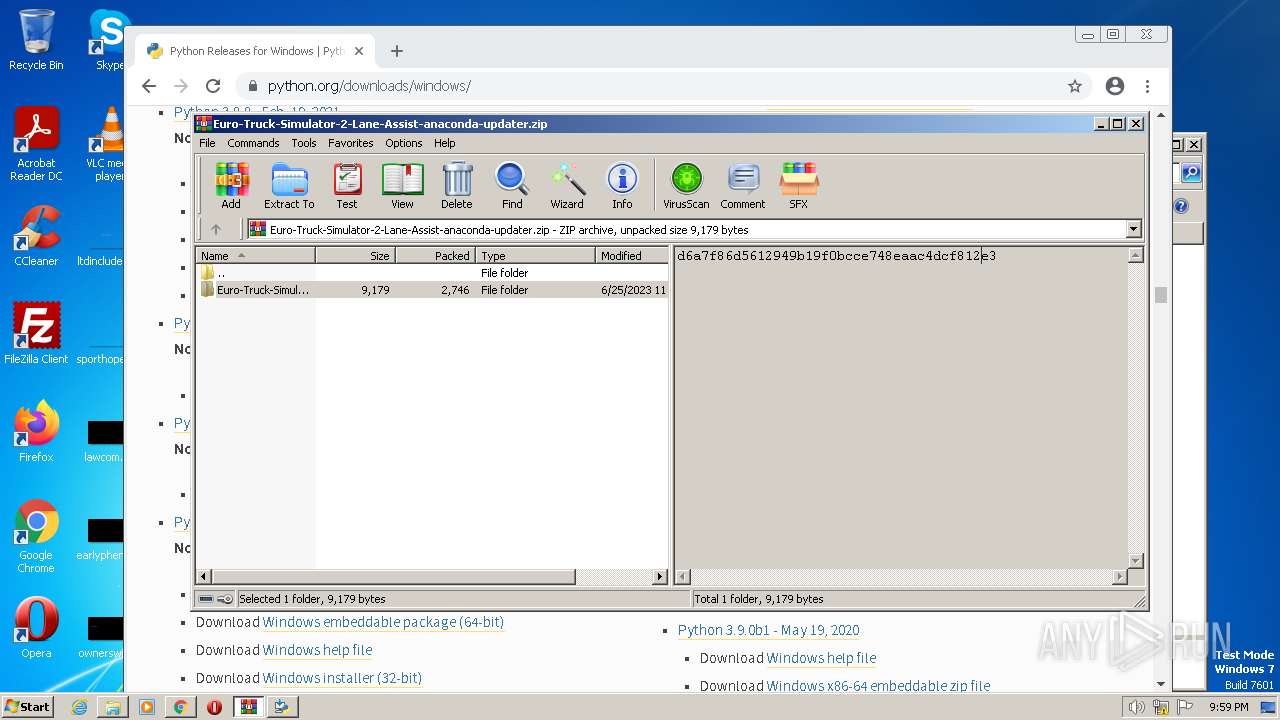Open Windows x86-64 embeddable zip file link
Viewport: 1280px width, 720px height.
(878, 686)
